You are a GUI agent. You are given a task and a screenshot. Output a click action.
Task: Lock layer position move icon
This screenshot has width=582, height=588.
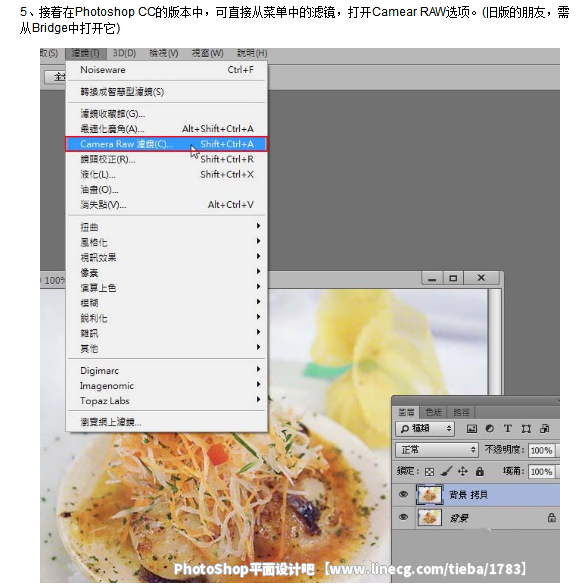pyautogui.click(x=463, y=471)
